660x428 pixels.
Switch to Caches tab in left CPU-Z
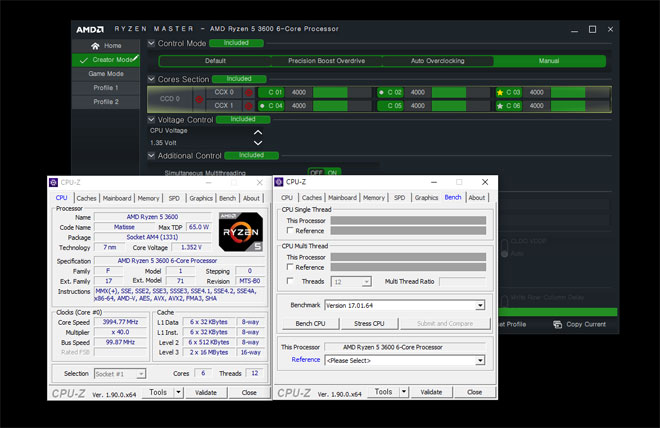point(86,198)
